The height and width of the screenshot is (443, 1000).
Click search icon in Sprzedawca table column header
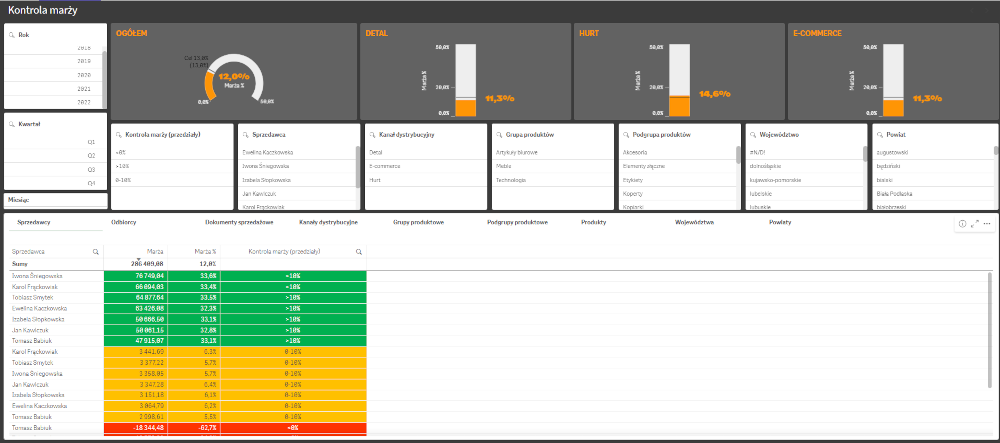96,252
